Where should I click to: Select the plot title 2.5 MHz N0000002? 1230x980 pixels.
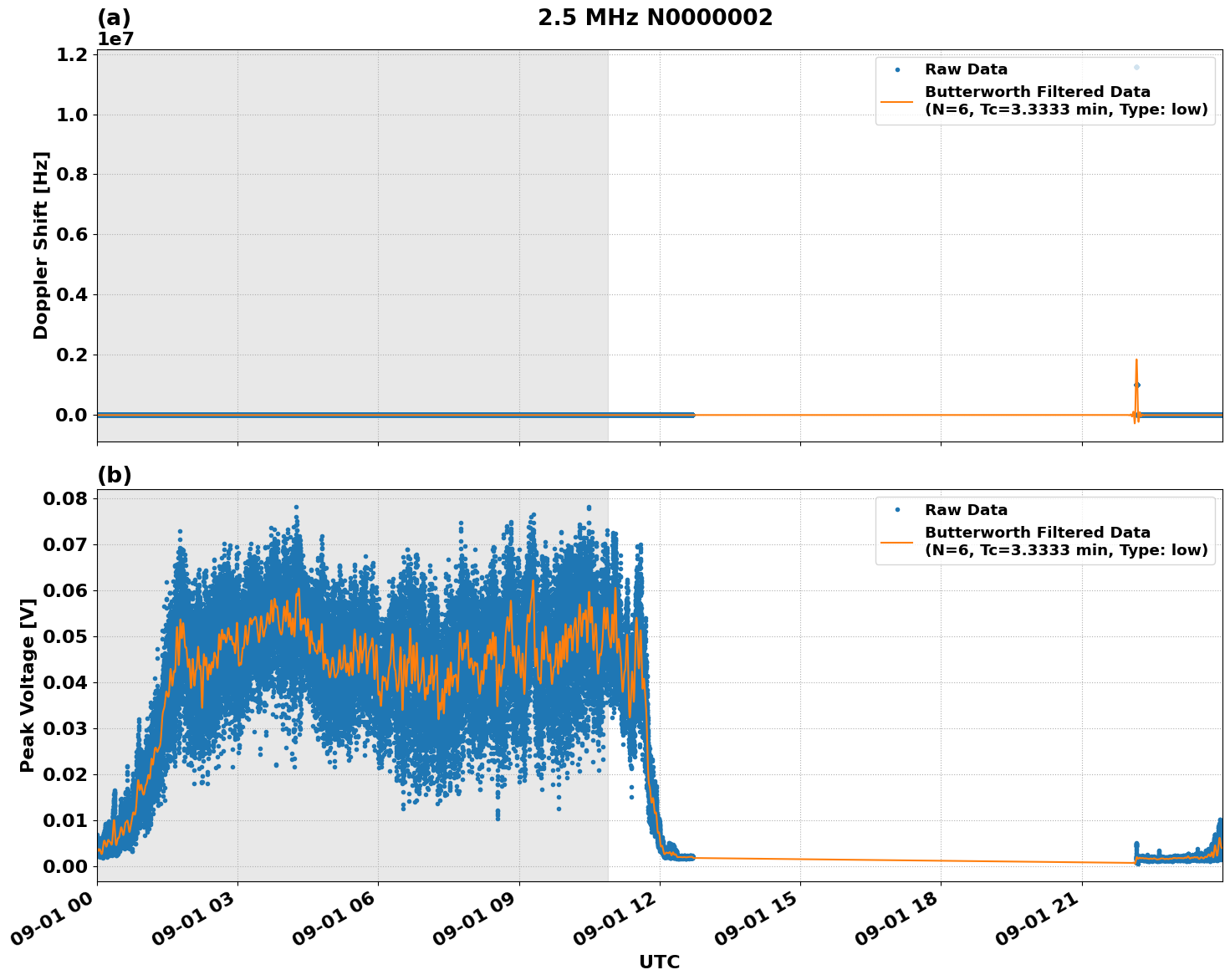pyautogui.click(x=657, y=14)
